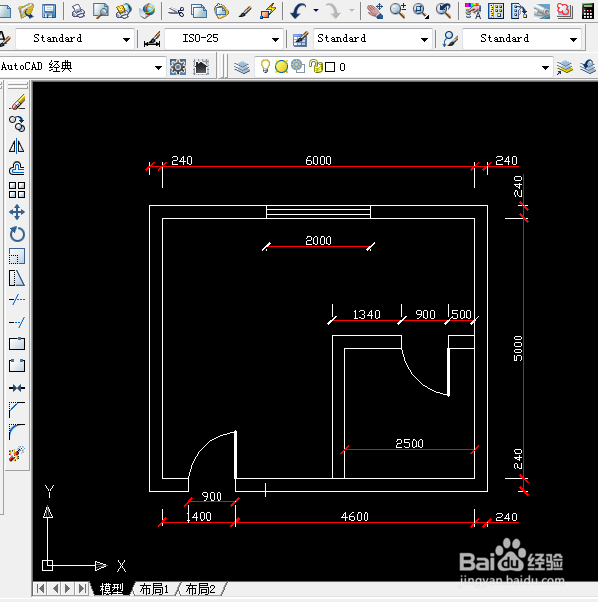Select the Offset tool

(x=17, y=169)
